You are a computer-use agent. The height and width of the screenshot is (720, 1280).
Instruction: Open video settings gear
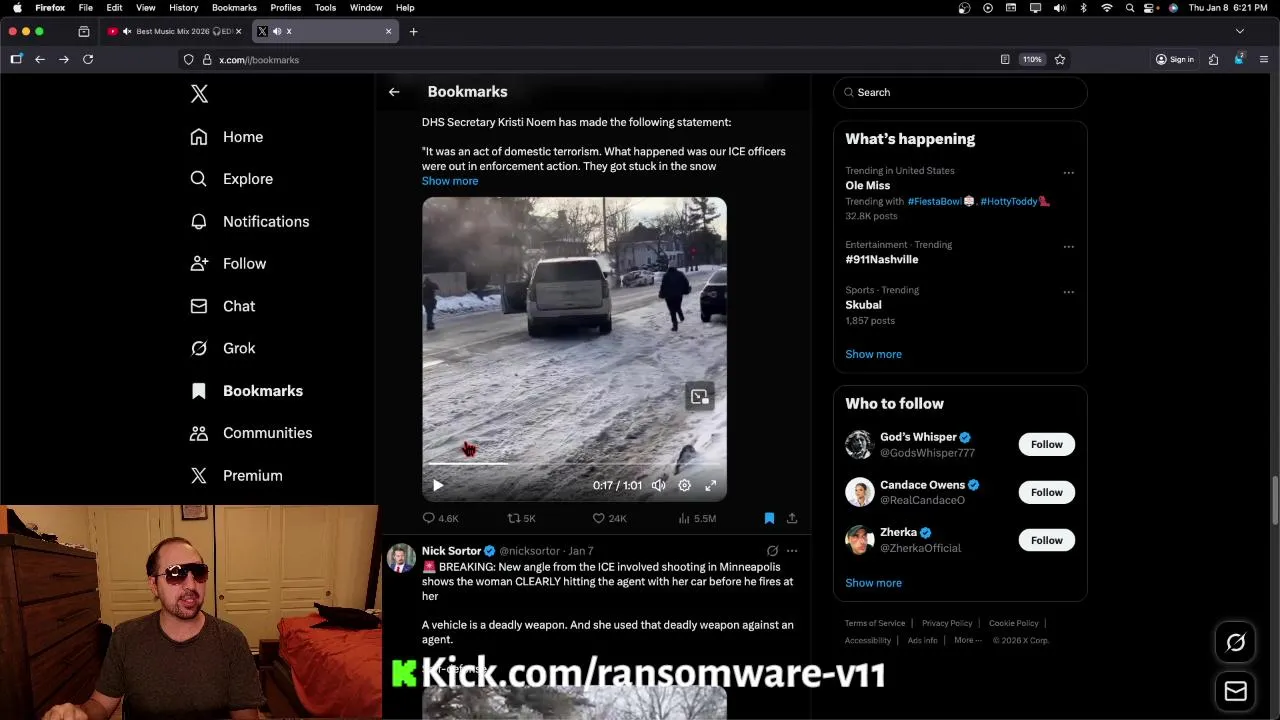pyautogui.click(x=684, y=486)
